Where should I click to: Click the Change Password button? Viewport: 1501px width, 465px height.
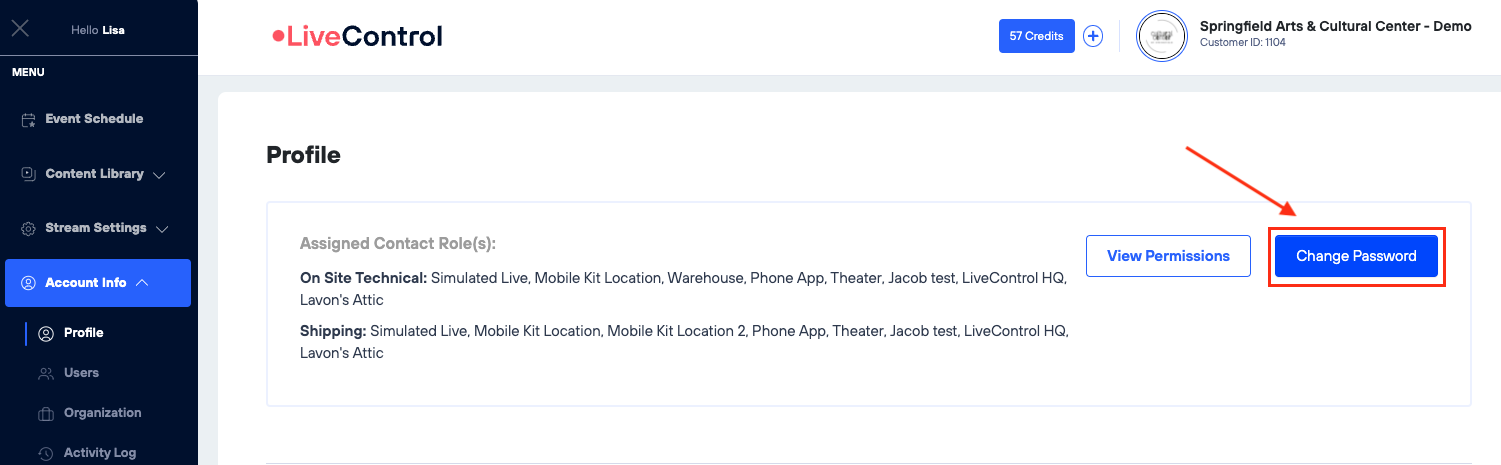(x=1356, y=256)
